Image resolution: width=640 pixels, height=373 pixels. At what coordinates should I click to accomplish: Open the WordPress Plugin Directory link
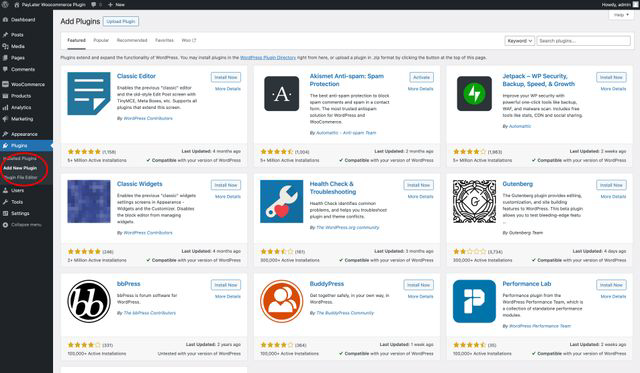pos(268,58)
